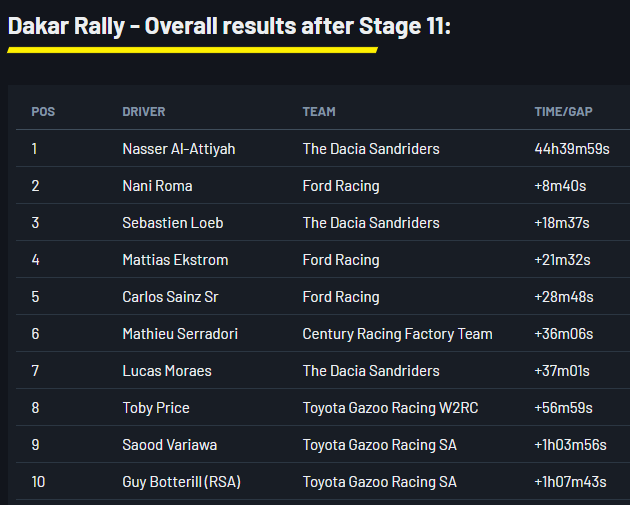
Task: Select Saood Variawa driver entry
Action: click(169, 445)
